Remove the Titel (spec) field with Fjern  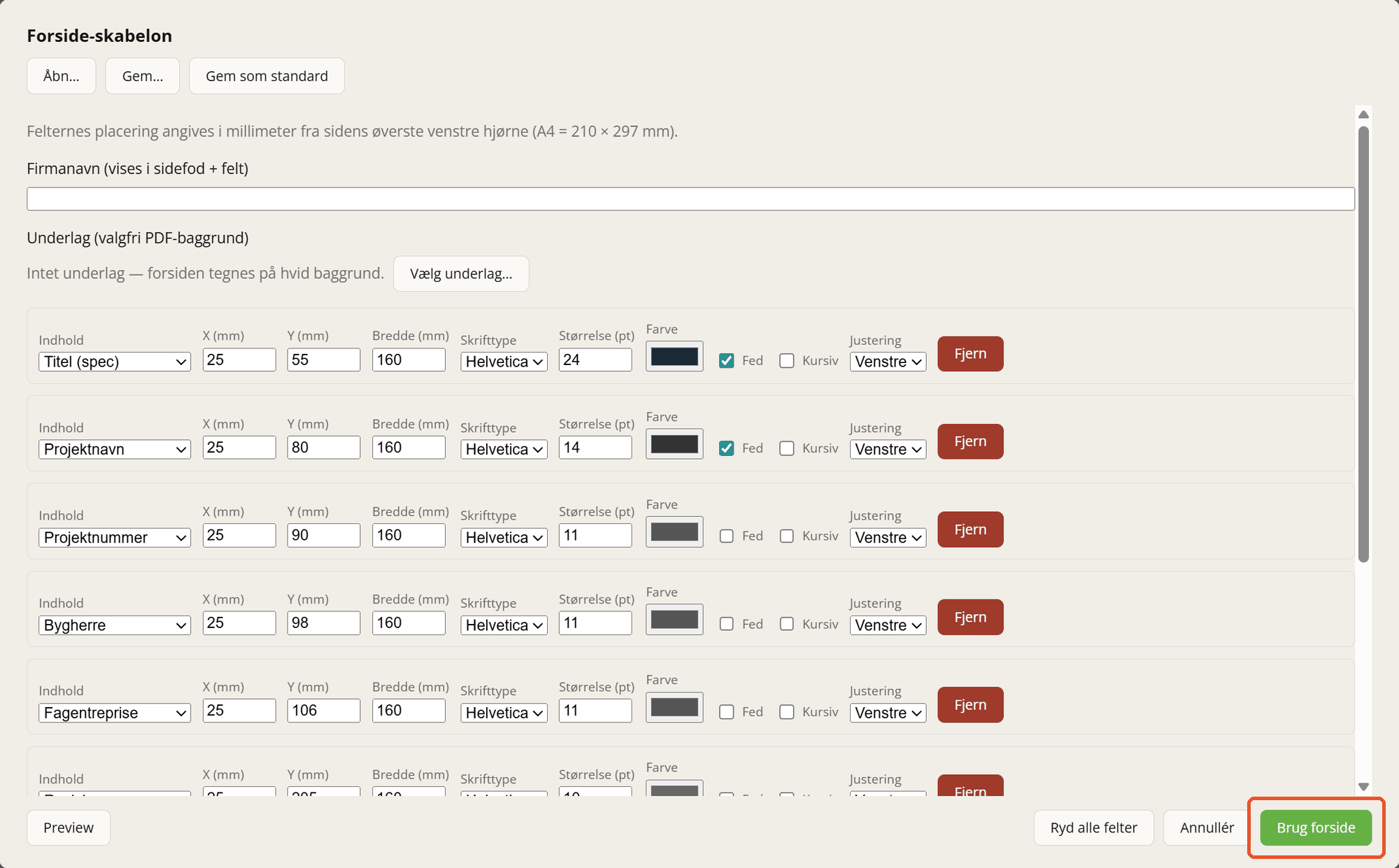(x=970, y=354)
